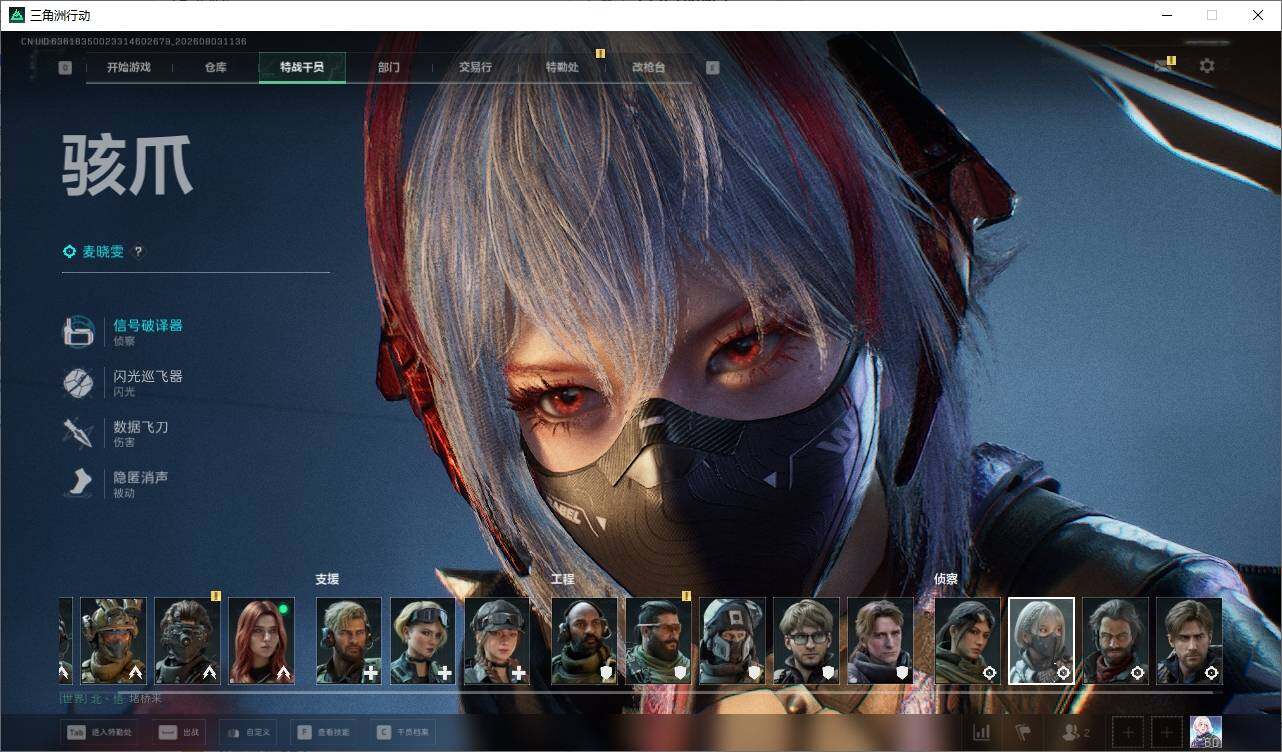The image size is (1282, 752).
Task: Click the operator name 麦晓雯
Action: point(103,252)
